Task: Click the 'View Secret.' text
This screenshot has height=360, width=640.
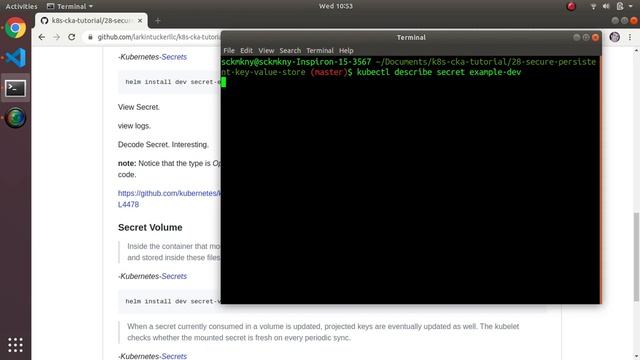Action: [x=139, y=107]
